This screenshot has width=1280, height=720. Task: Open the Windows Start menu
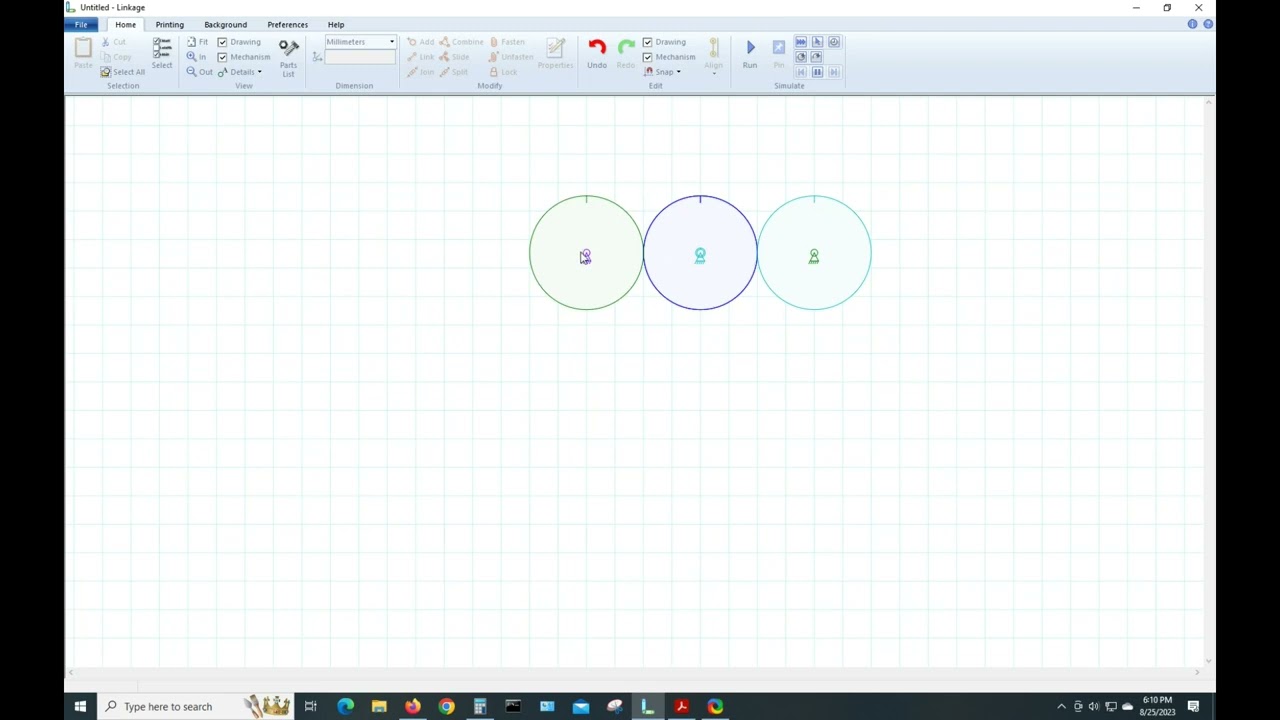click(x=80, y=706)
